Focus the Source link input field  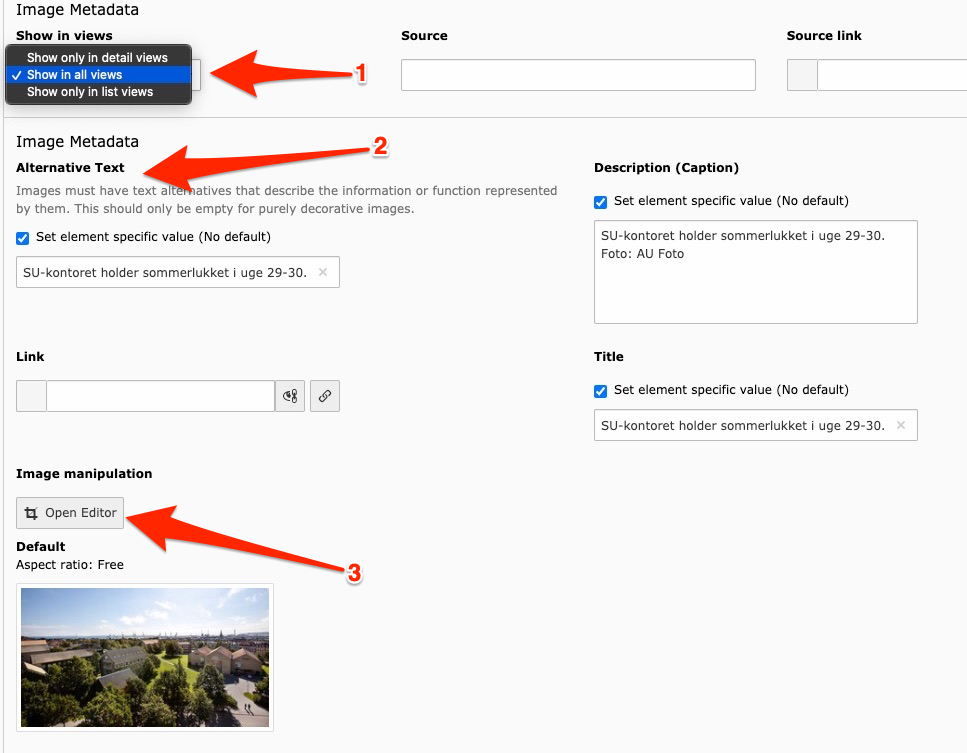click(890, 75)
